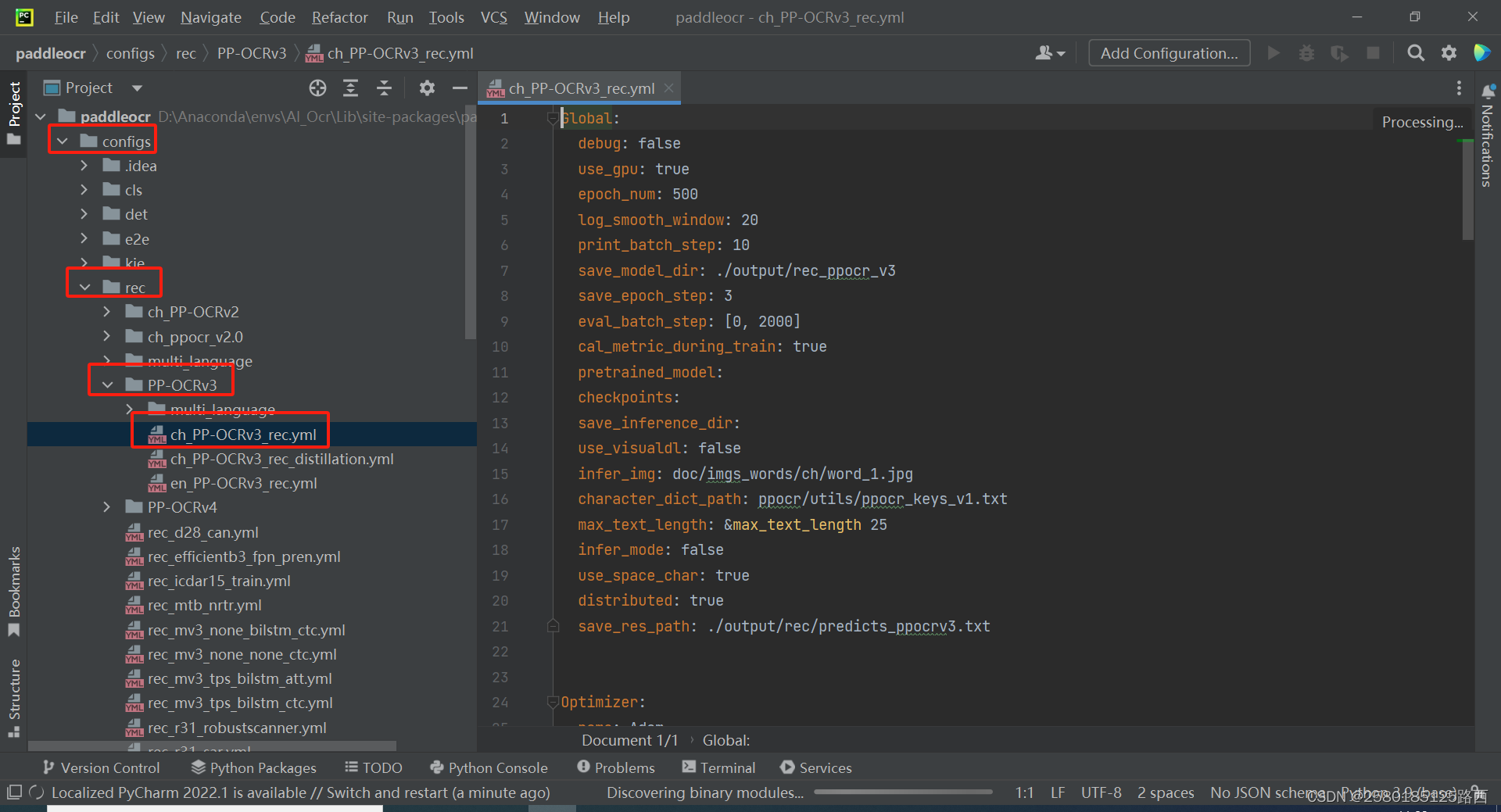Select the ch_PP-OCRv3_rec.yml editor tab
1501x812 pixels.
580,88
